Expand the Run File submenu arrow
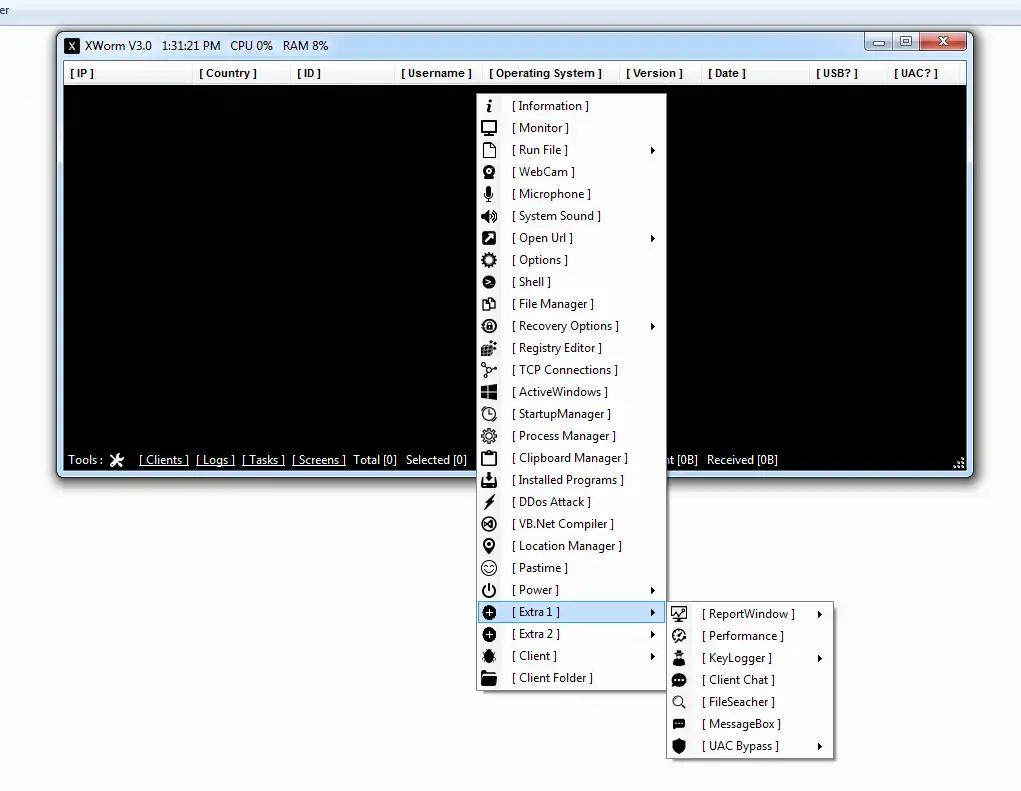This screenshot has width=1021, height=791. (x=652, y=149)
